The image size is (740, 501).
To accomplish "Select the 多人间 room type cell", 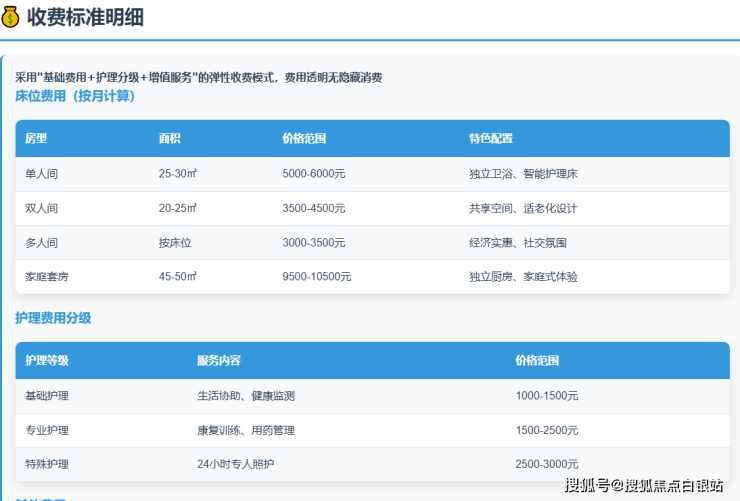I will 42,242.
